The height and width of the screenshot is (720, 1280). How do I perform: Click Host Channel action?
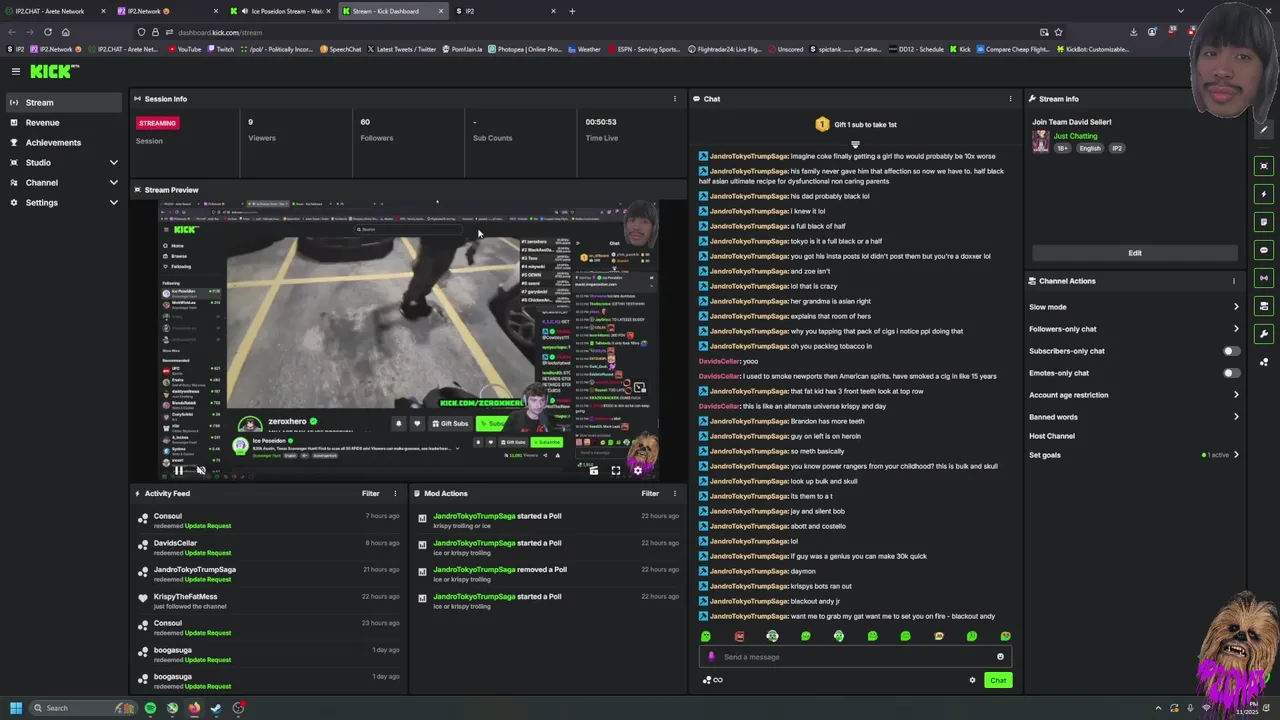(1052, 436)
